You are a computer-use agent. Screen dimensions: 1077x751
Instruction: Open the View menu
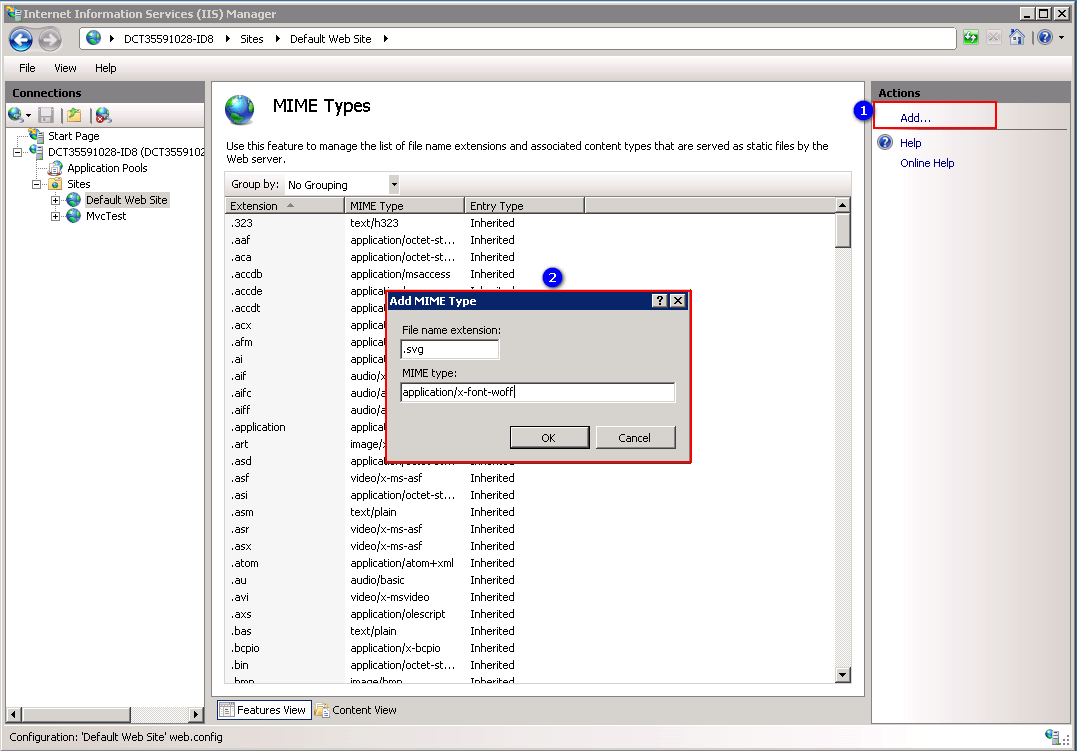pyautogui.click(x=65, y=68)
